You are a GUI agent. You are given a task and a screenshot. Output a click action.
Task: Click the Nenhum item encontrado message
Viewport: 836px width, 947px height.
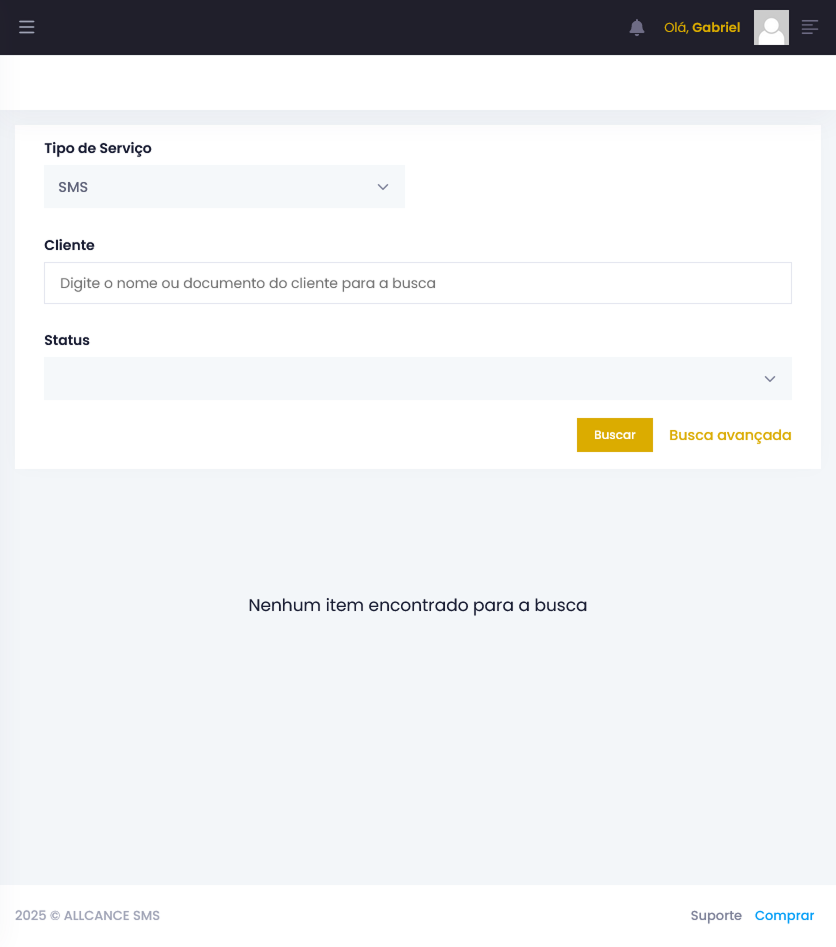tap(417, 605)
